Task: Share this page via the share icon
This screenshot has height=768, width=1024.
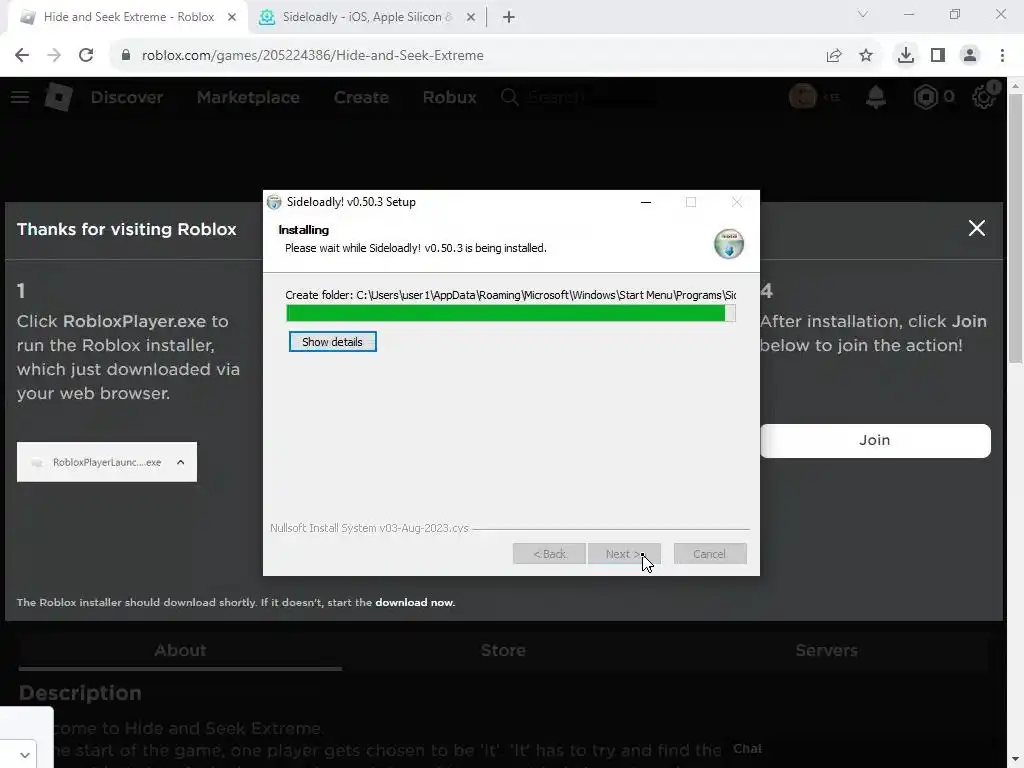Action: 834,56
